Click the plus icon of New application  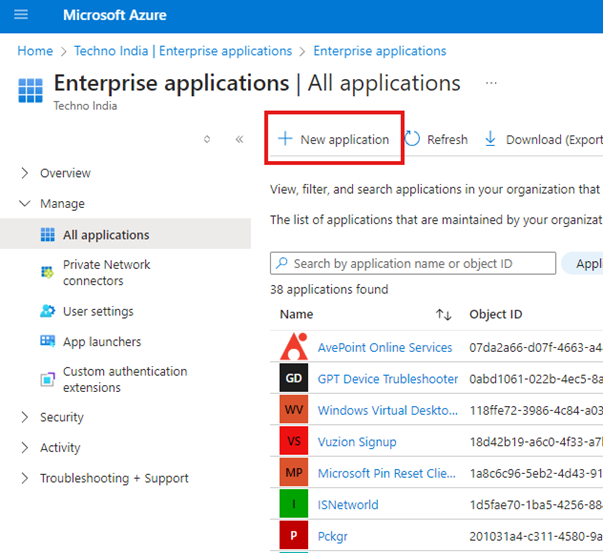tap(285, 138)
